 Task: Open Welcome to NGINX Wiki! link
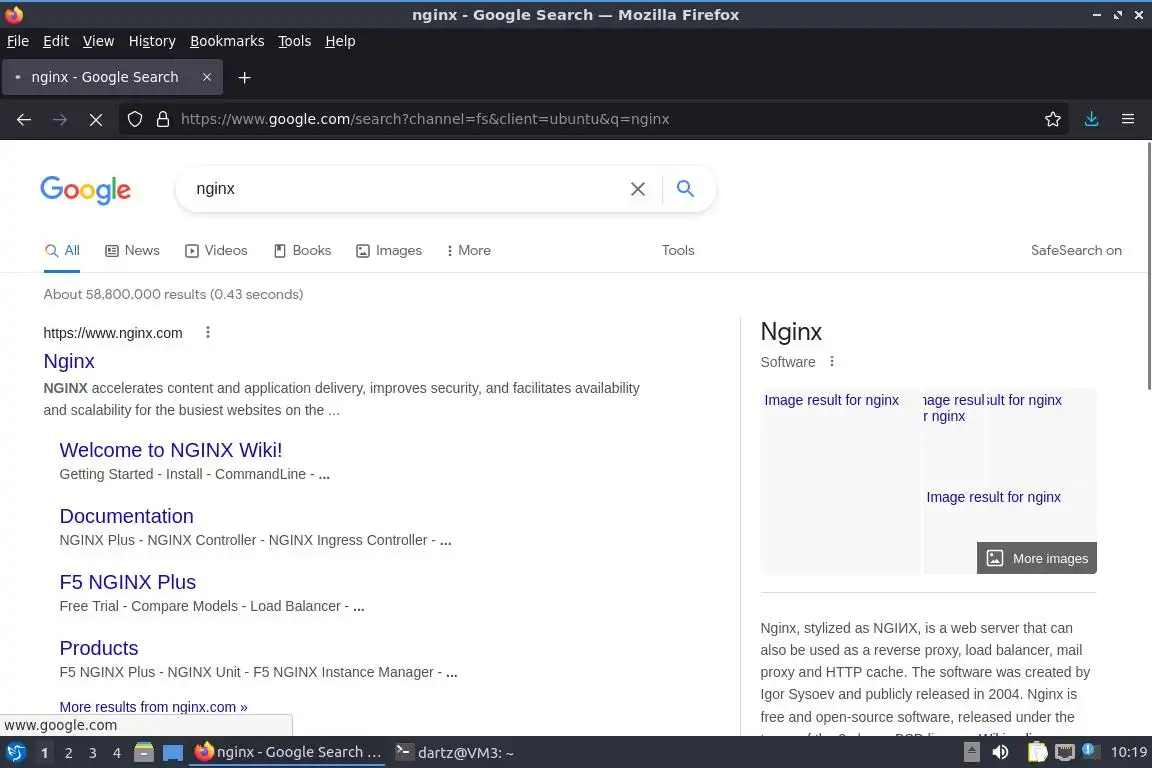click(170, 450)
